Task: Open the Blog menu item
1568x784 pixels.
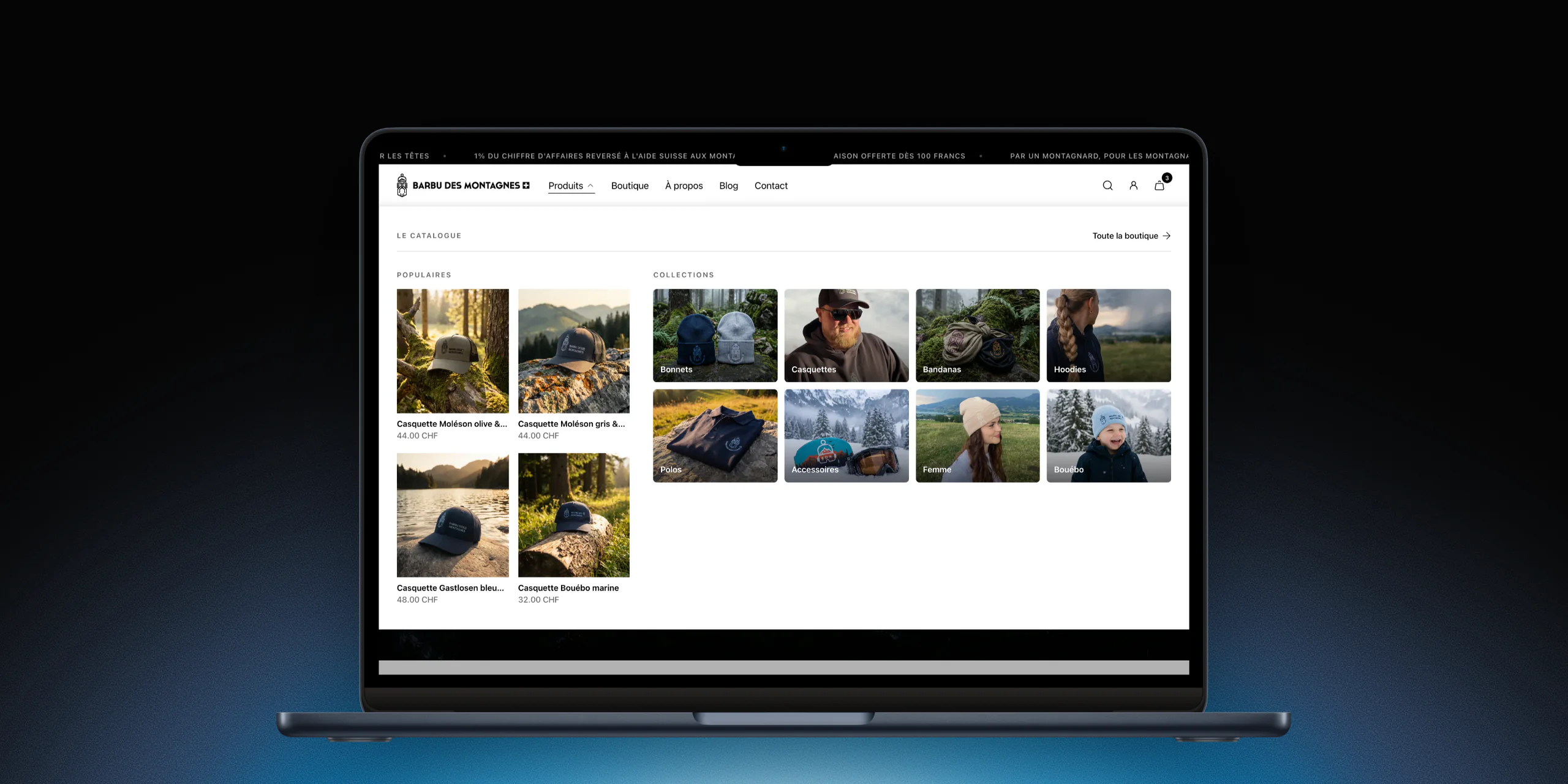Action: coord(728,186)
